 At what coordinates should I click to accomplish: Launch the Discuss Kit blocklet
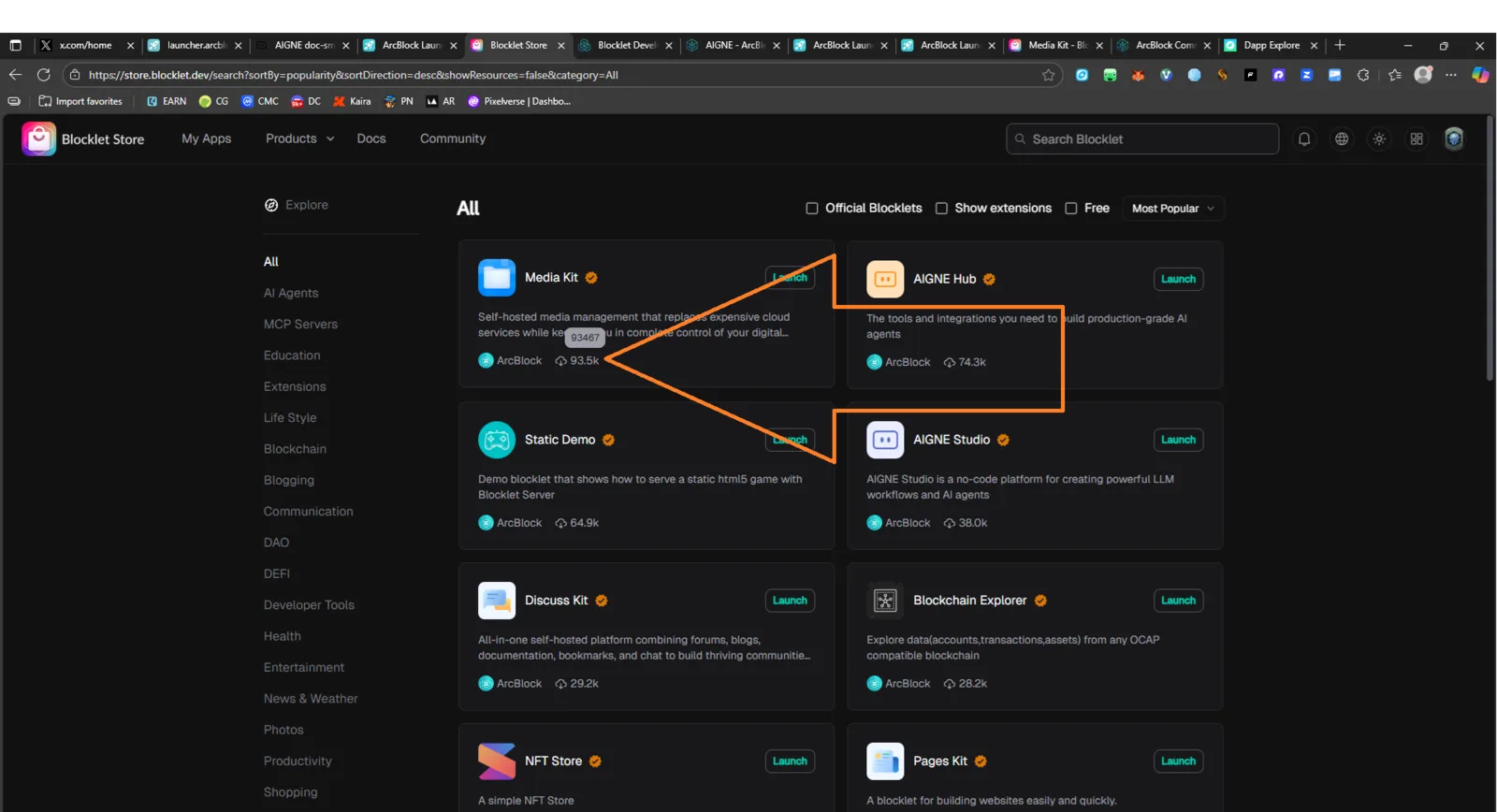(x=790, y=601)
